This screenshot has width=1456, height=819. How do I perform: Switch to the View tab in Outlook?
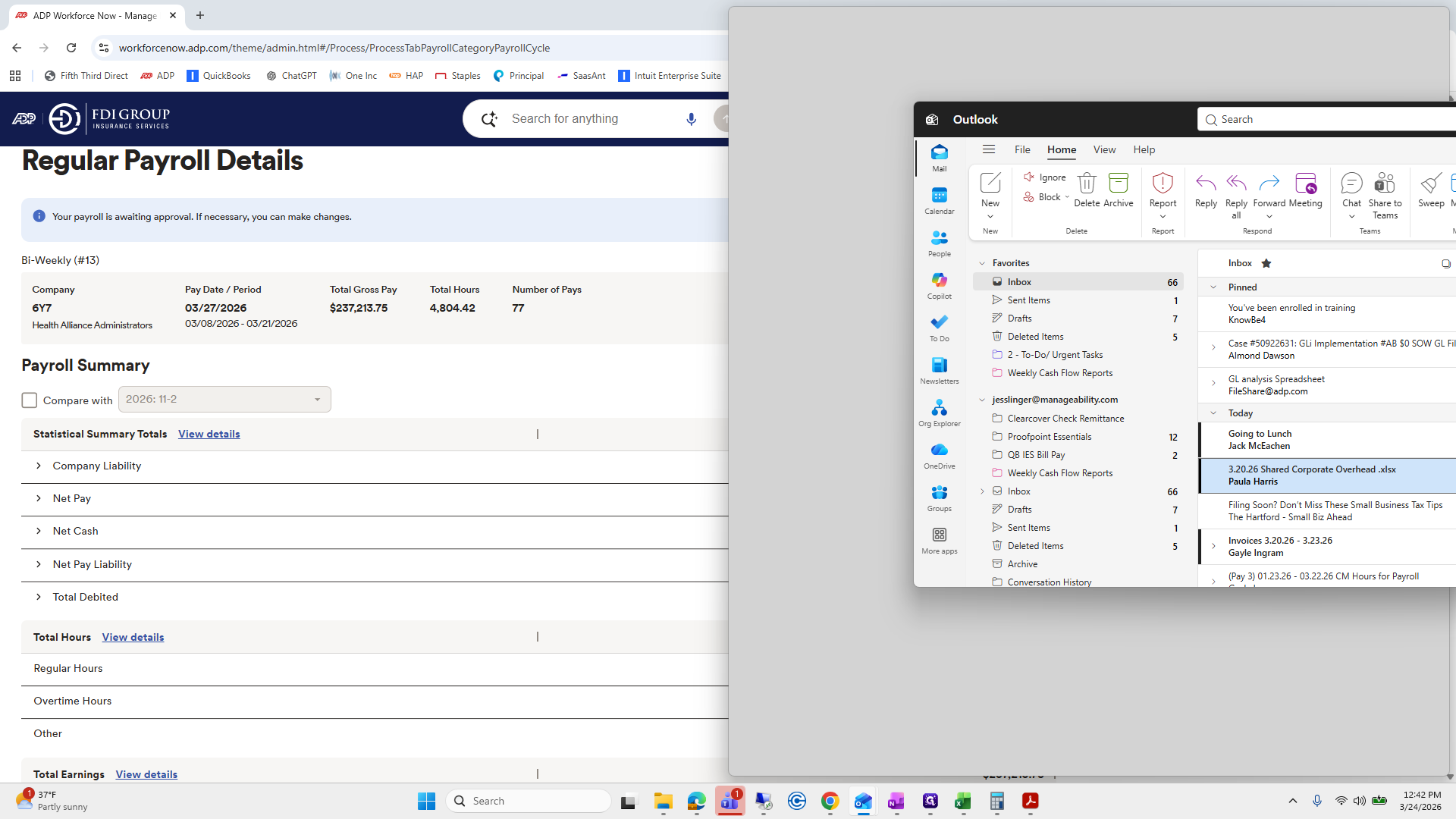(1103, 149)
